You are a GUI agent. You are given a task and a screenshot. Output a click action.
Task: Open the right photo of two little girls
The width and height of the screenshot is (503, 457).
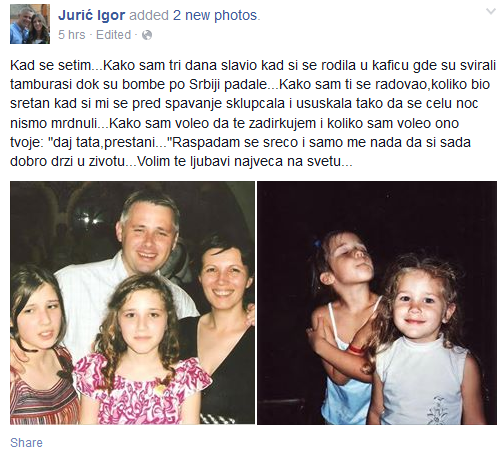click(x=377, y=303)
